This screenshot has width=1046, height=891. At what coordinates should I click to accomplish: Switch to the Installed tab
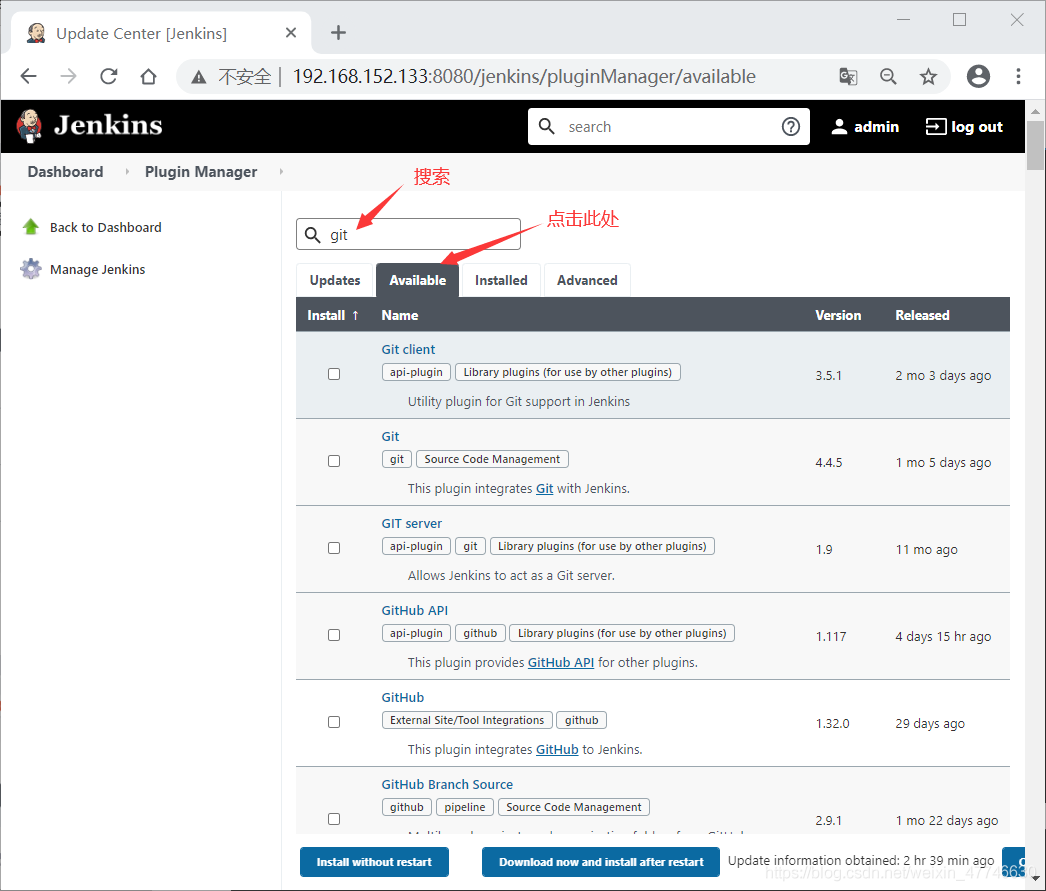coord(501,280)
